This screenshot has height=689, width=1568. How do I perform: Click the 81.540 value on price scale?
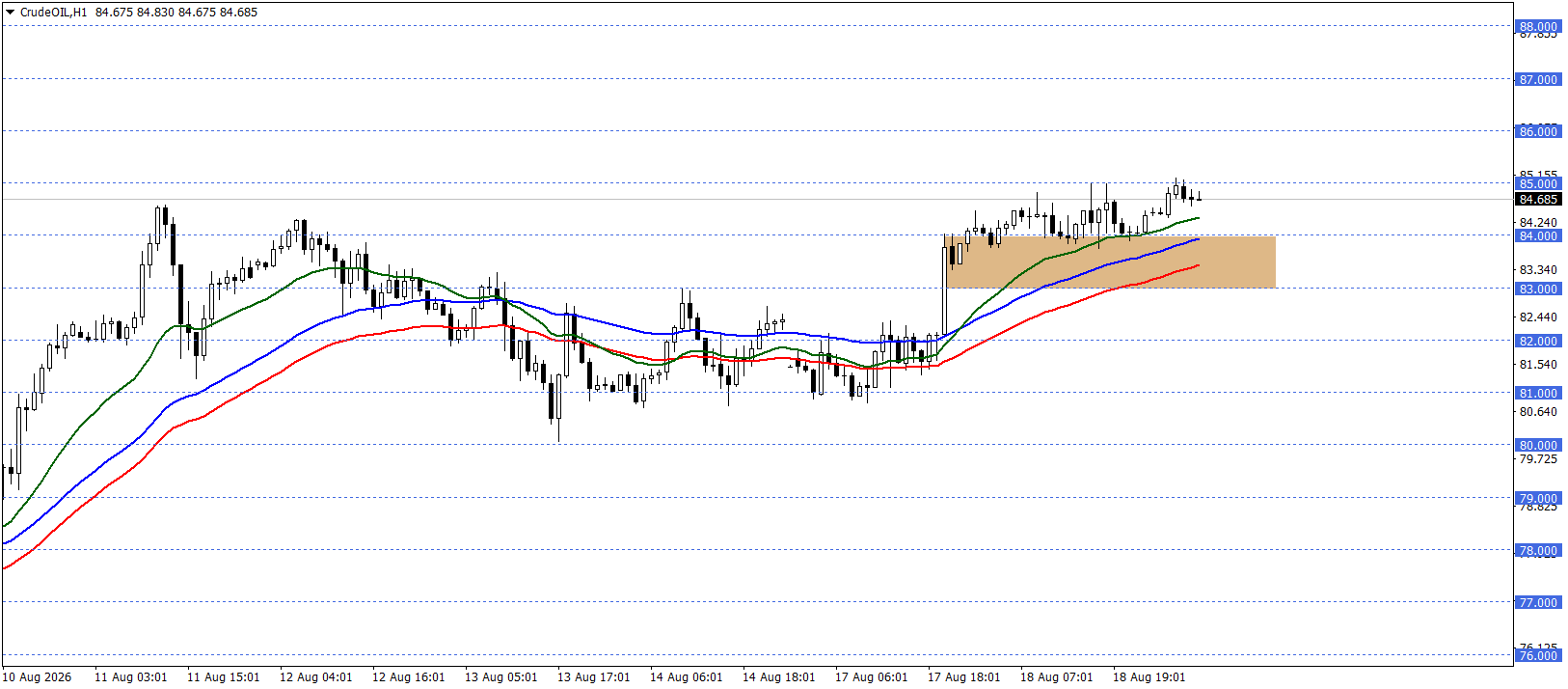(x=1538, y=364)
